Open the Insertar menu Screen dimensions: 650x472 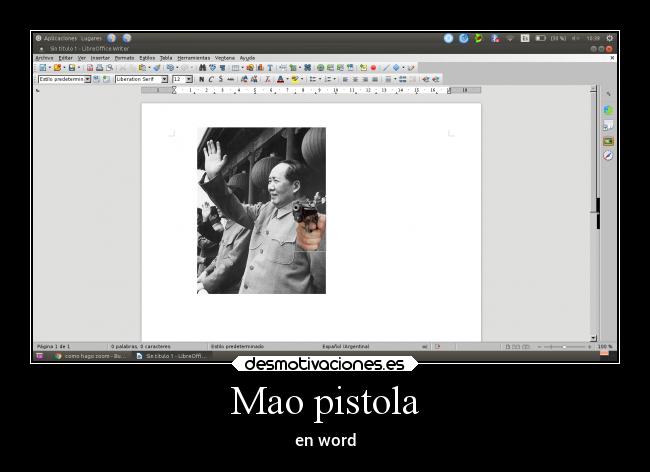[x=100, y=58]
